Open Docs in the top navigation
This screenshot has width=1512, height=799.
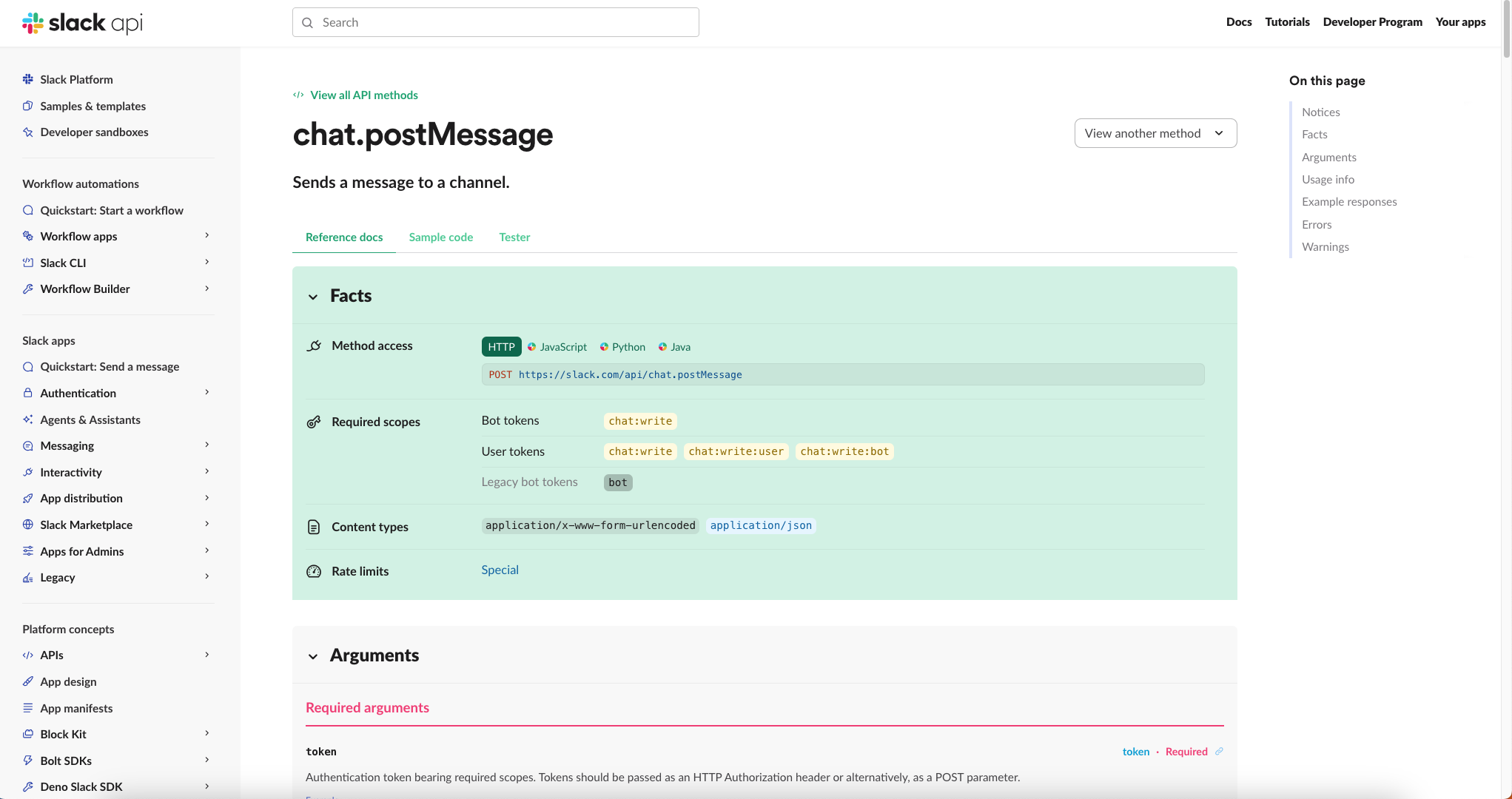click(1239, 22)
